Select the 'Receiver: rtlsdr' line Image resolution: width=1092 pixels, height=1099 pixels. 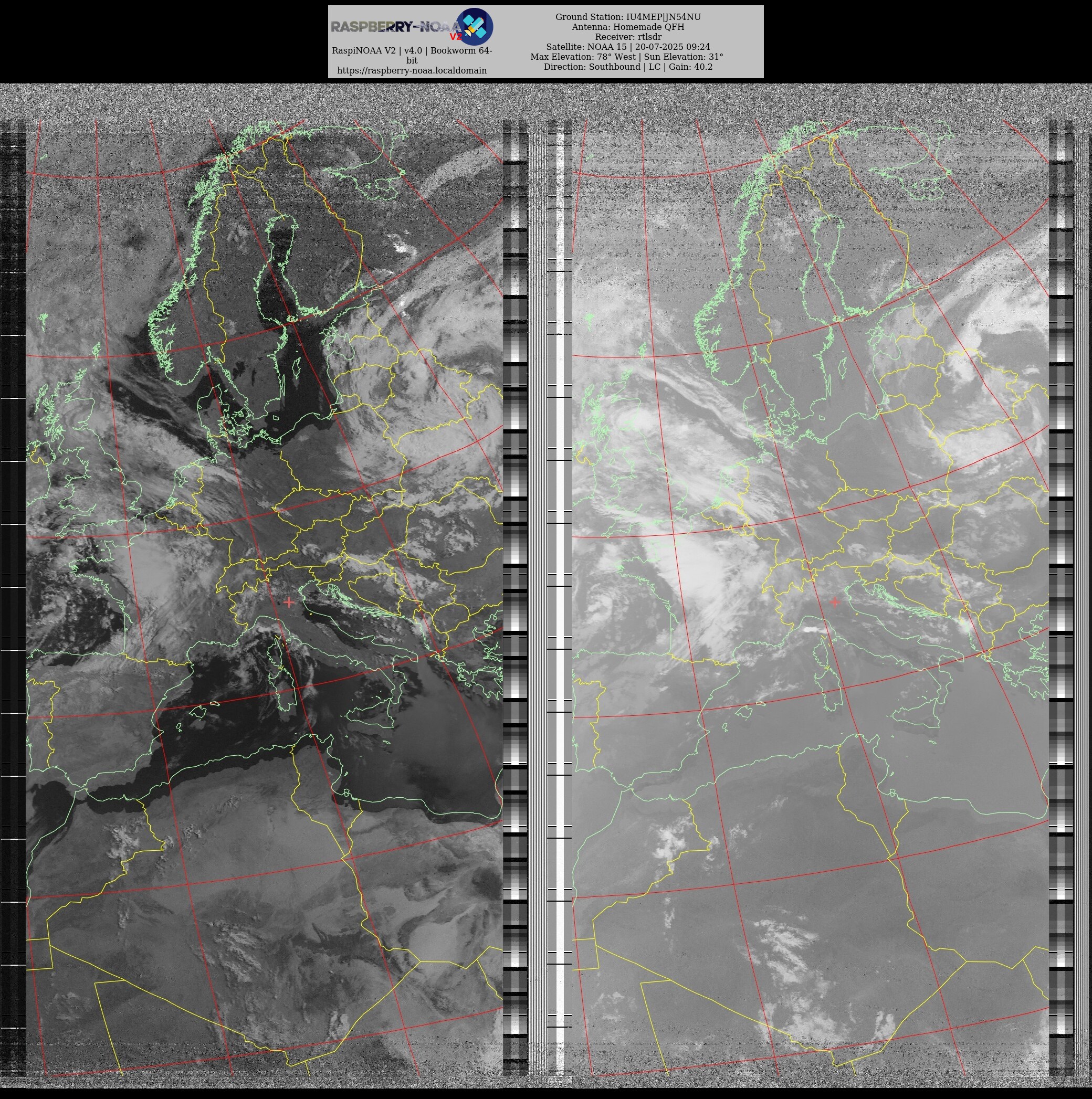[x=628, y=37]
